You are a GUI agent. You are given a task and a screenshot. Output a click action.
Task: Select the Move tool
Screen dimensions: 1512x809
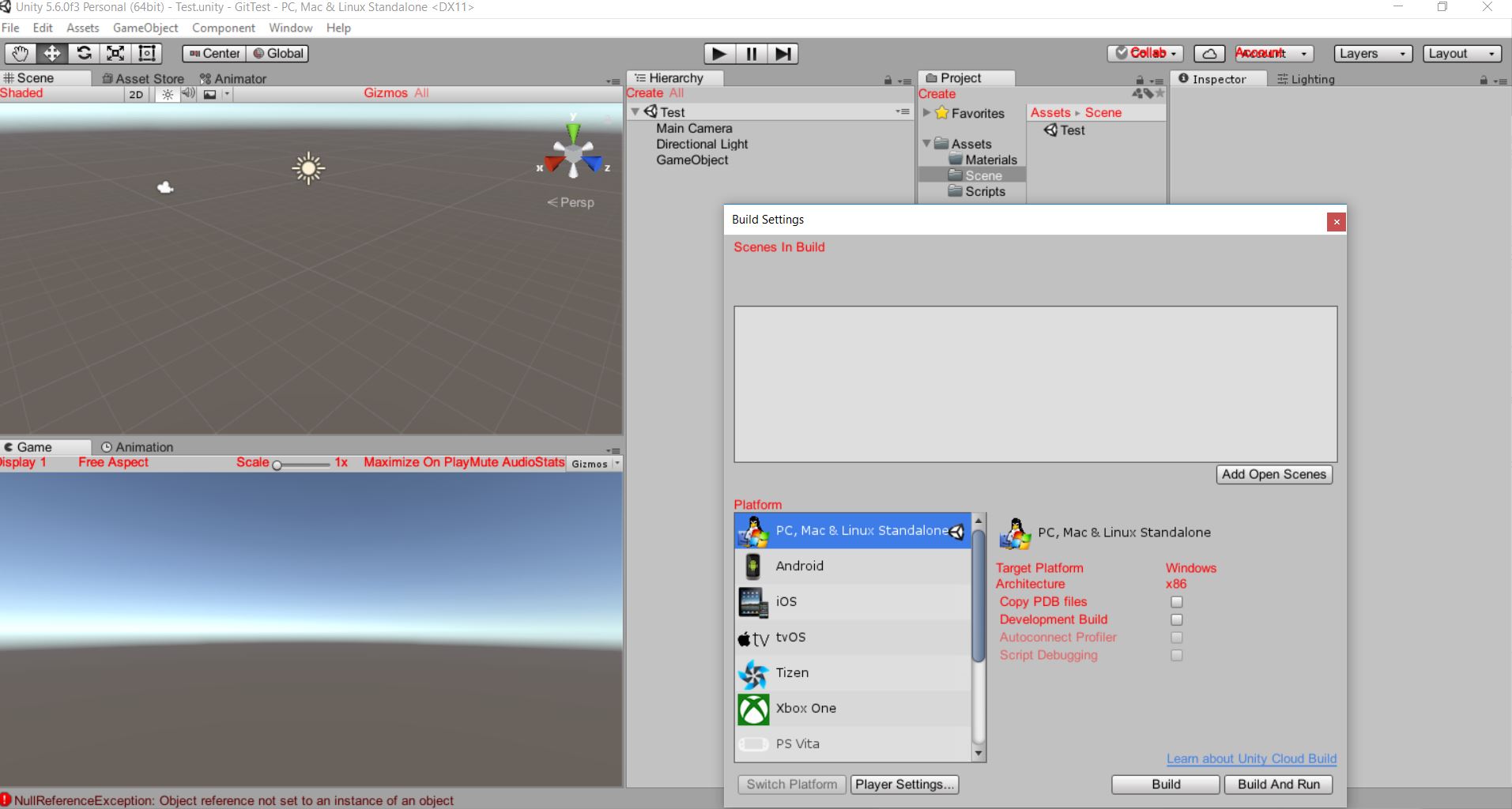(x=51, y=54)
